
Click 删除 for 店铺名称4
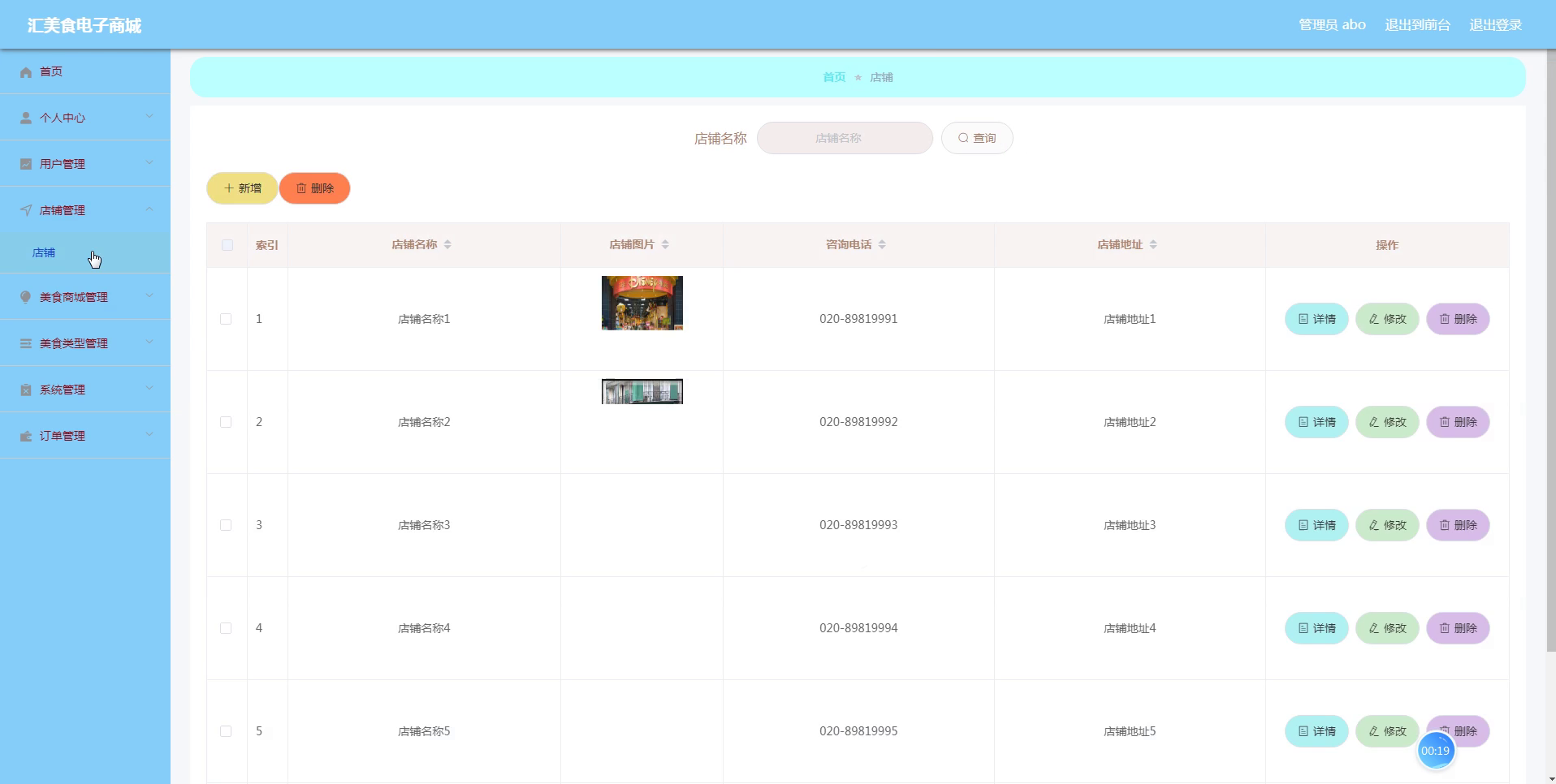pos(1458,628)
